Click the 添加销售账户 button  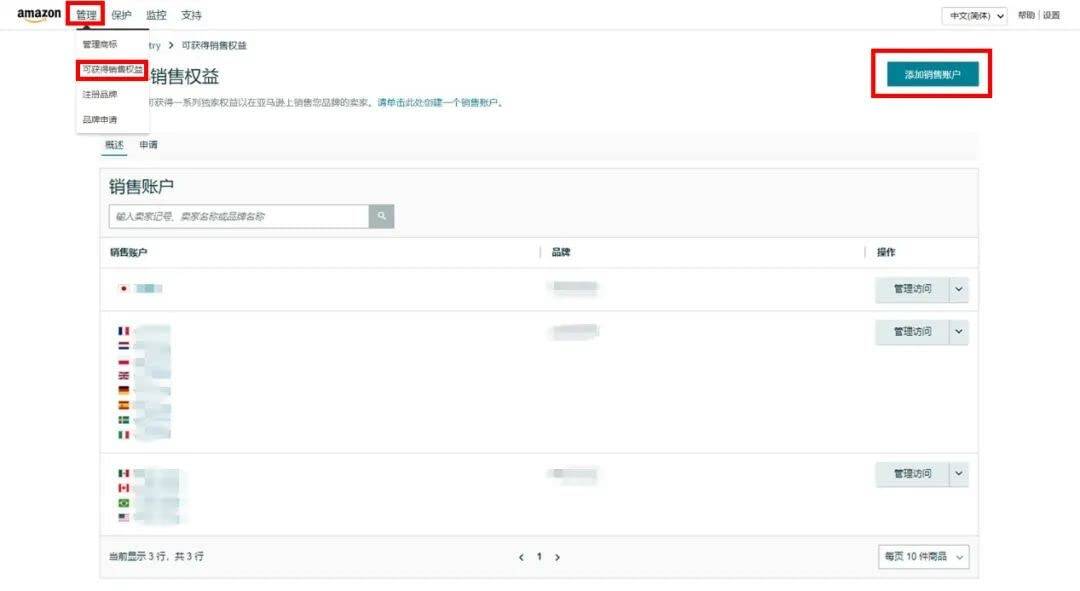(932, 74)
